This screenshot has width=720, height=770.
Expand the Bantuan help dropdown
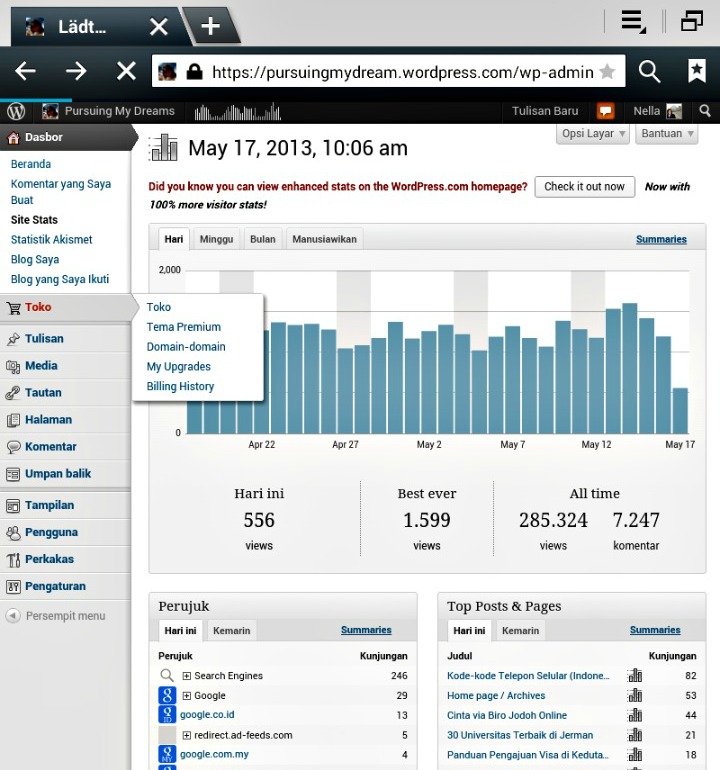666,134
